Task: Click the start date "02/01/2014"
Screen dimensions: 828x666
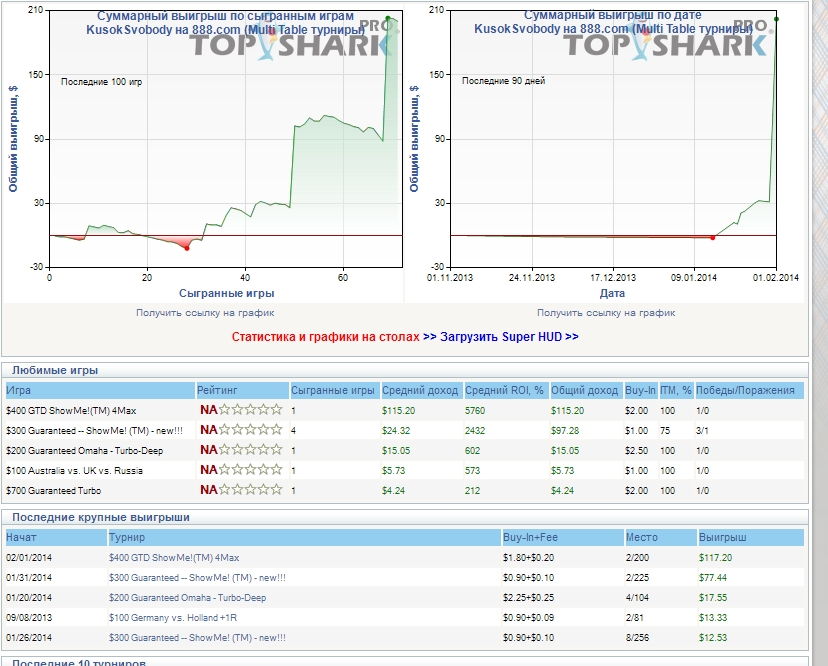Action: tap(29, 558)
